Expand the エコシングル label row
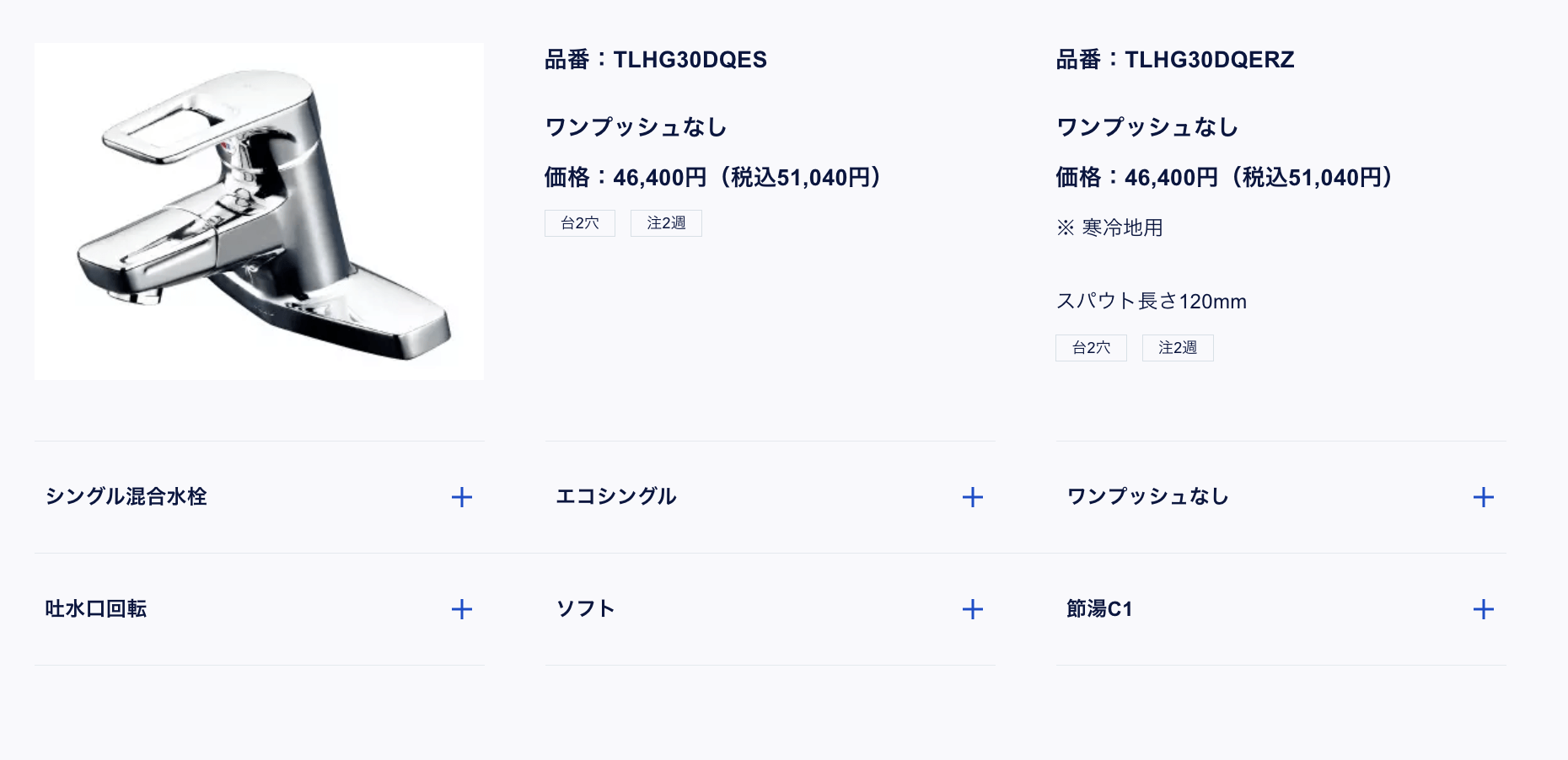1568x760 pixels. (771, 497)
